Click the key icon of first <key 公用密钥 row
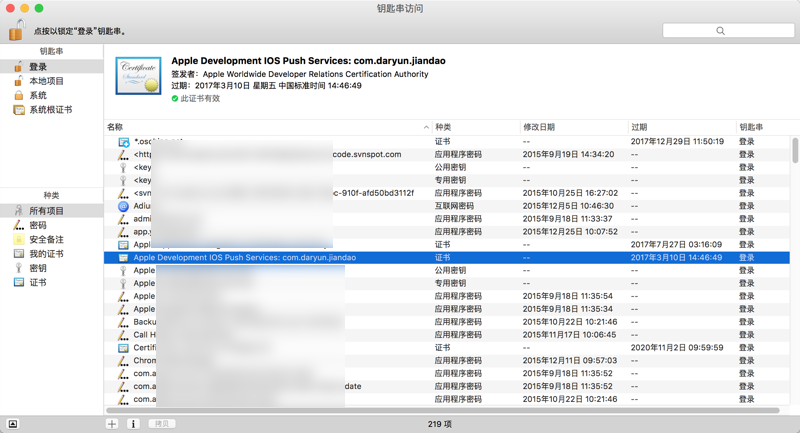800x433 pixels. 123,167
